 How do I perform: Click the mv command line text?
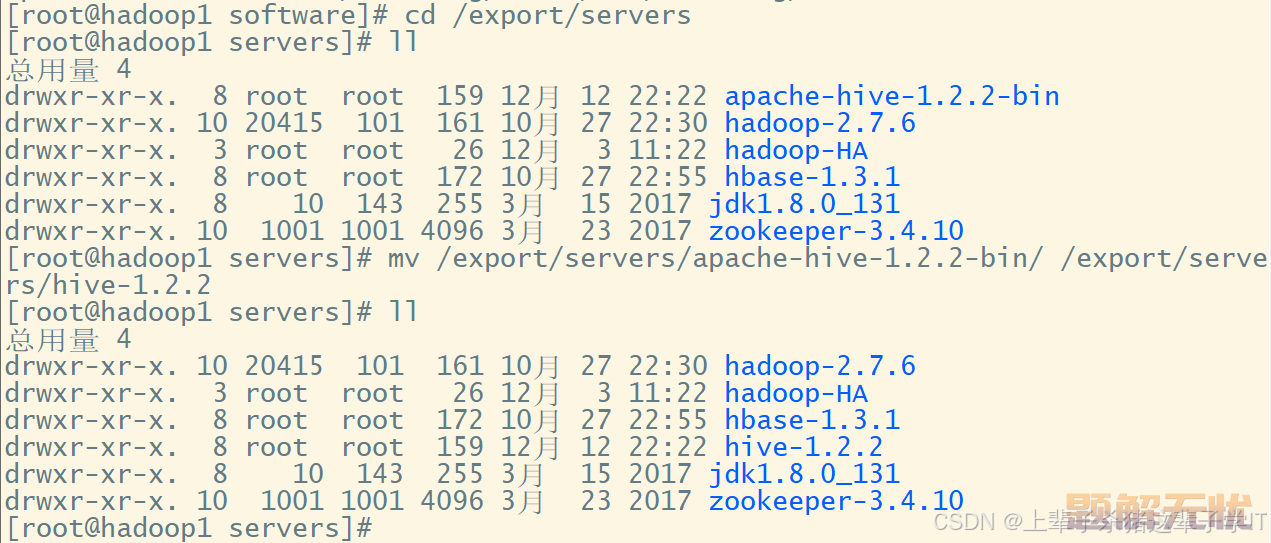tap(829, 258)
